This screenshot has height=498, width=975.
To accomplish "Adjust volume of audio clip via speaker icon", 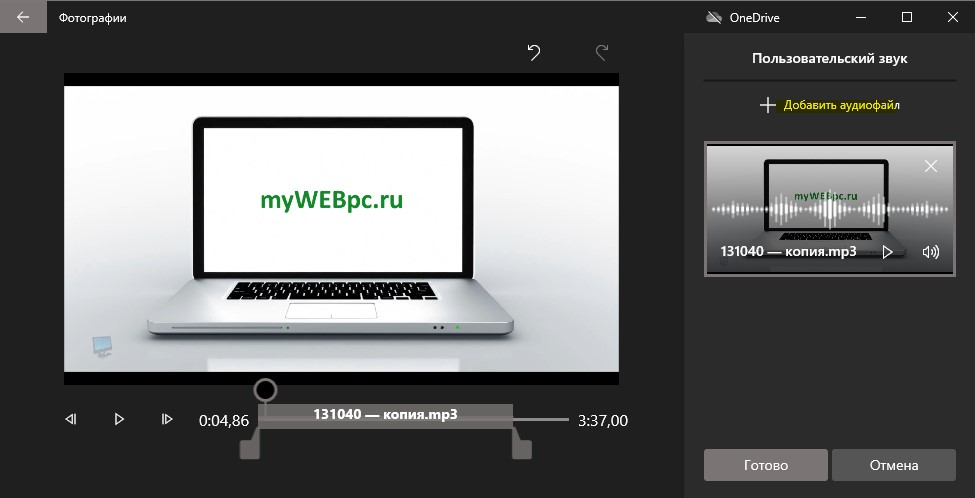I will click(x=931, y=252).
